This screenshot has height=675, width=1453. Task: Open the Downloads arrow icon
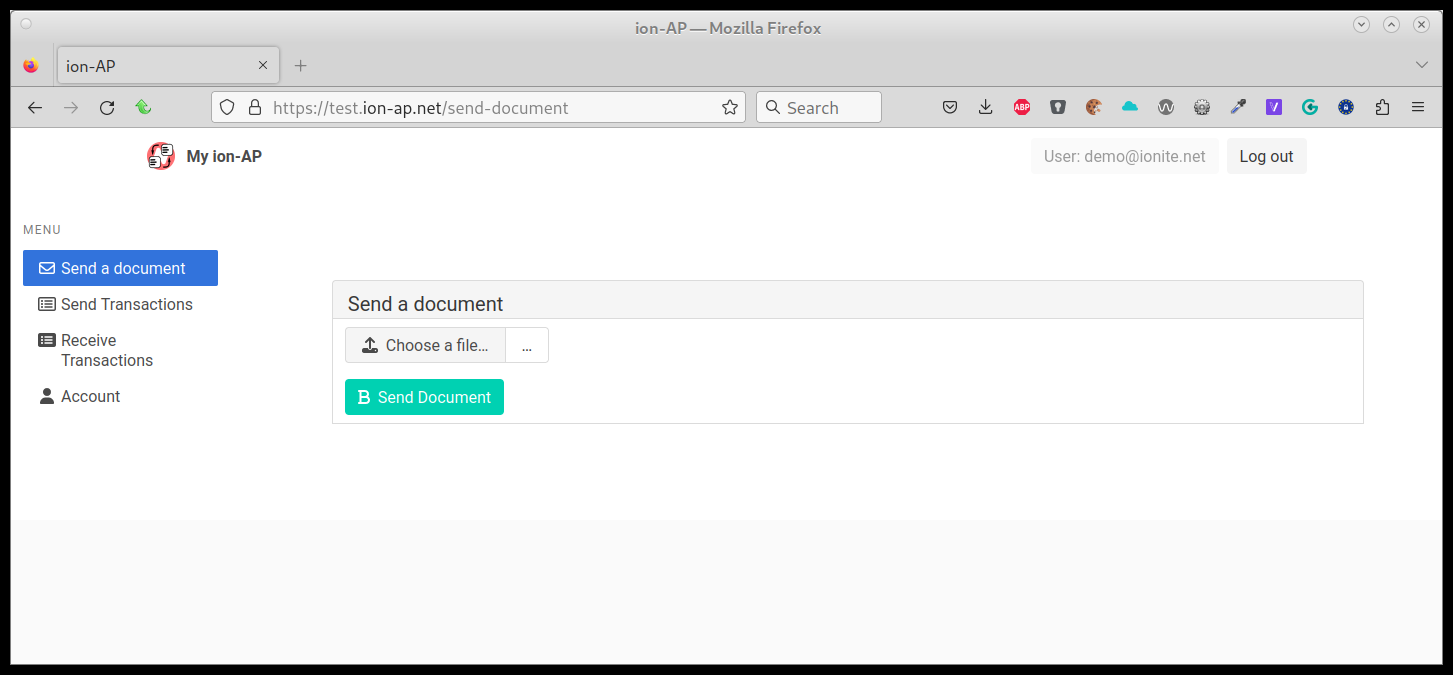point(986,107)
